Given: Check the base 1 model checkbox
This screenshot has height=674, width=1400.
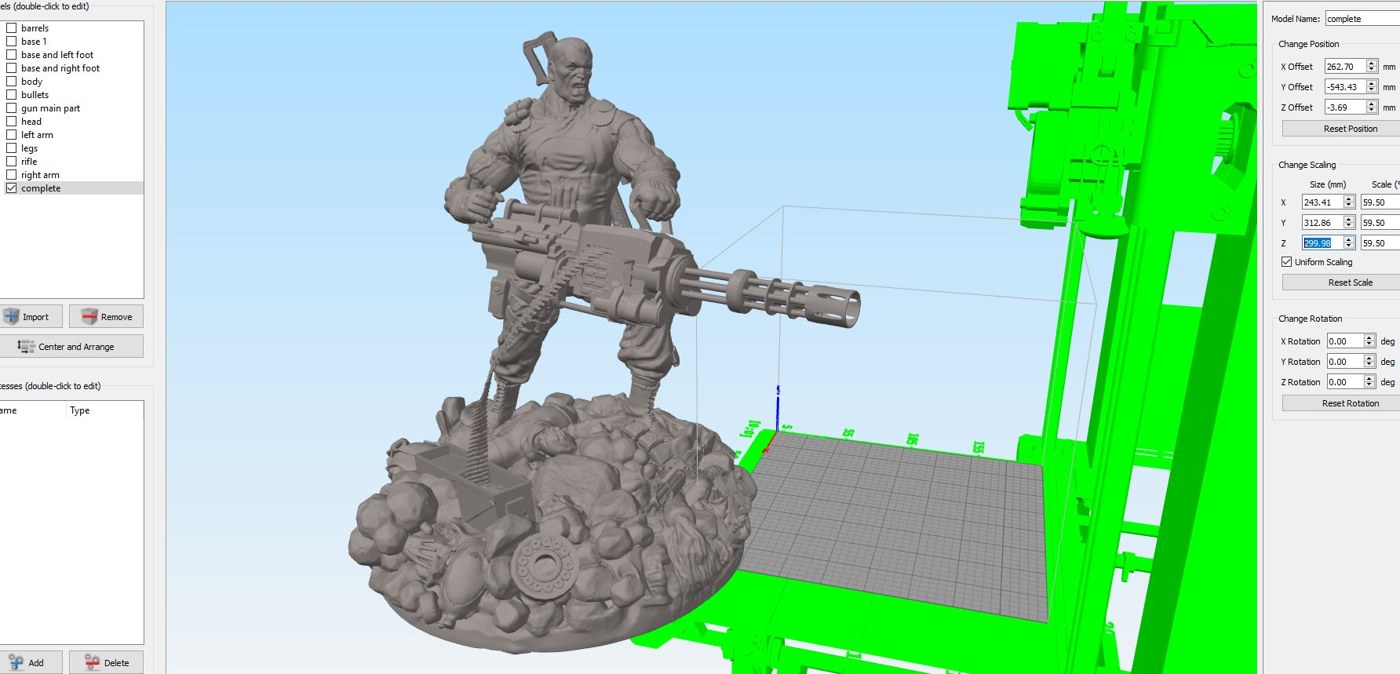Looking at the screenshot, I should (11, 41).
